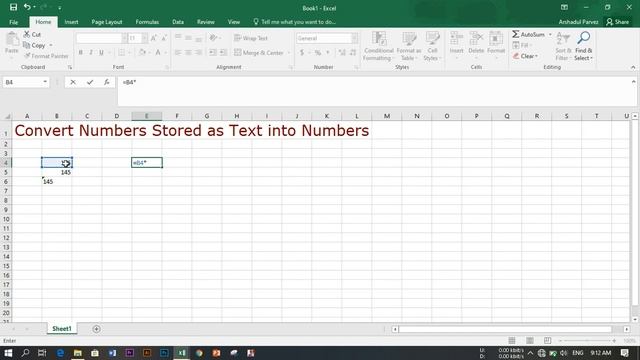Click the Cut scissors button

32,35
